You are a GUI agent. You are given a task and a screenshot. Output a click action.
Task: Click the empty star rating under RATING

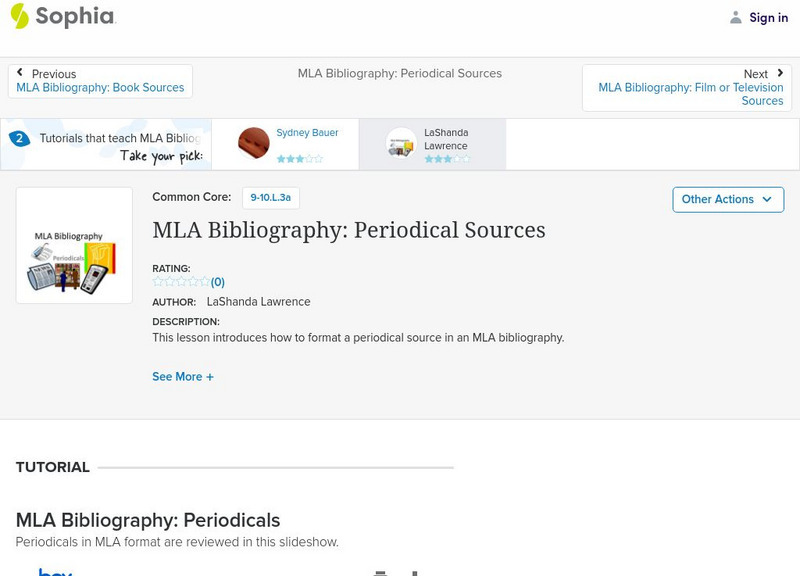(181, 282)
